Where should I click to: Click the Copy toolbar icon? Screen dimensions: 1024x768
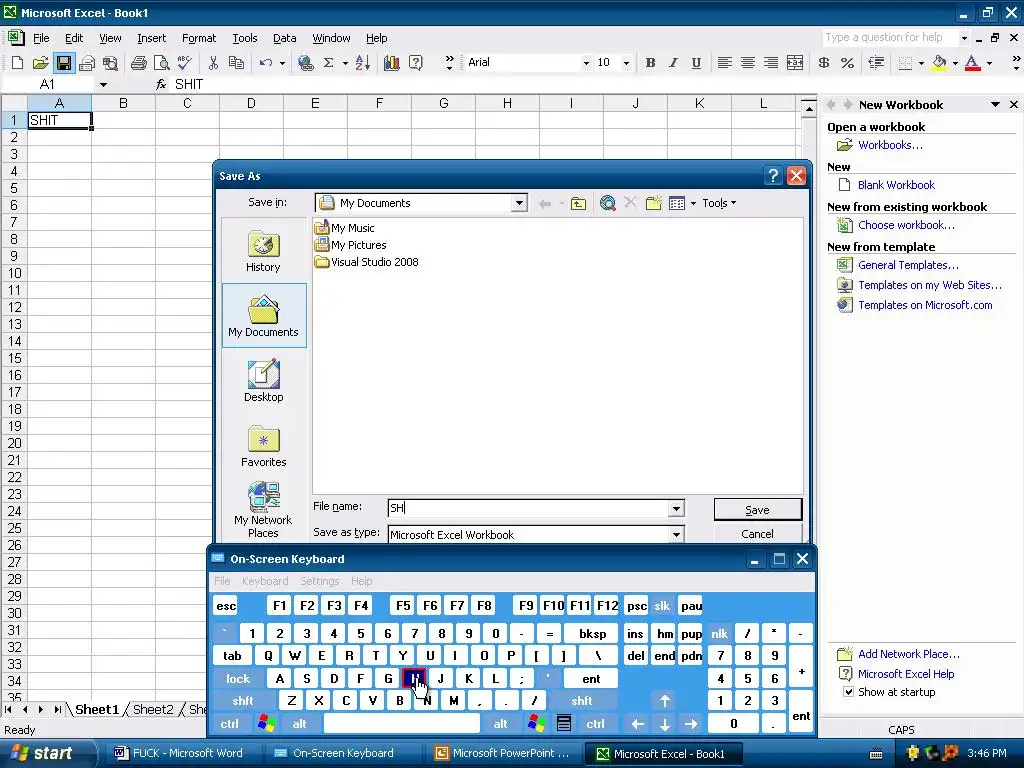(x=236, y=63)
